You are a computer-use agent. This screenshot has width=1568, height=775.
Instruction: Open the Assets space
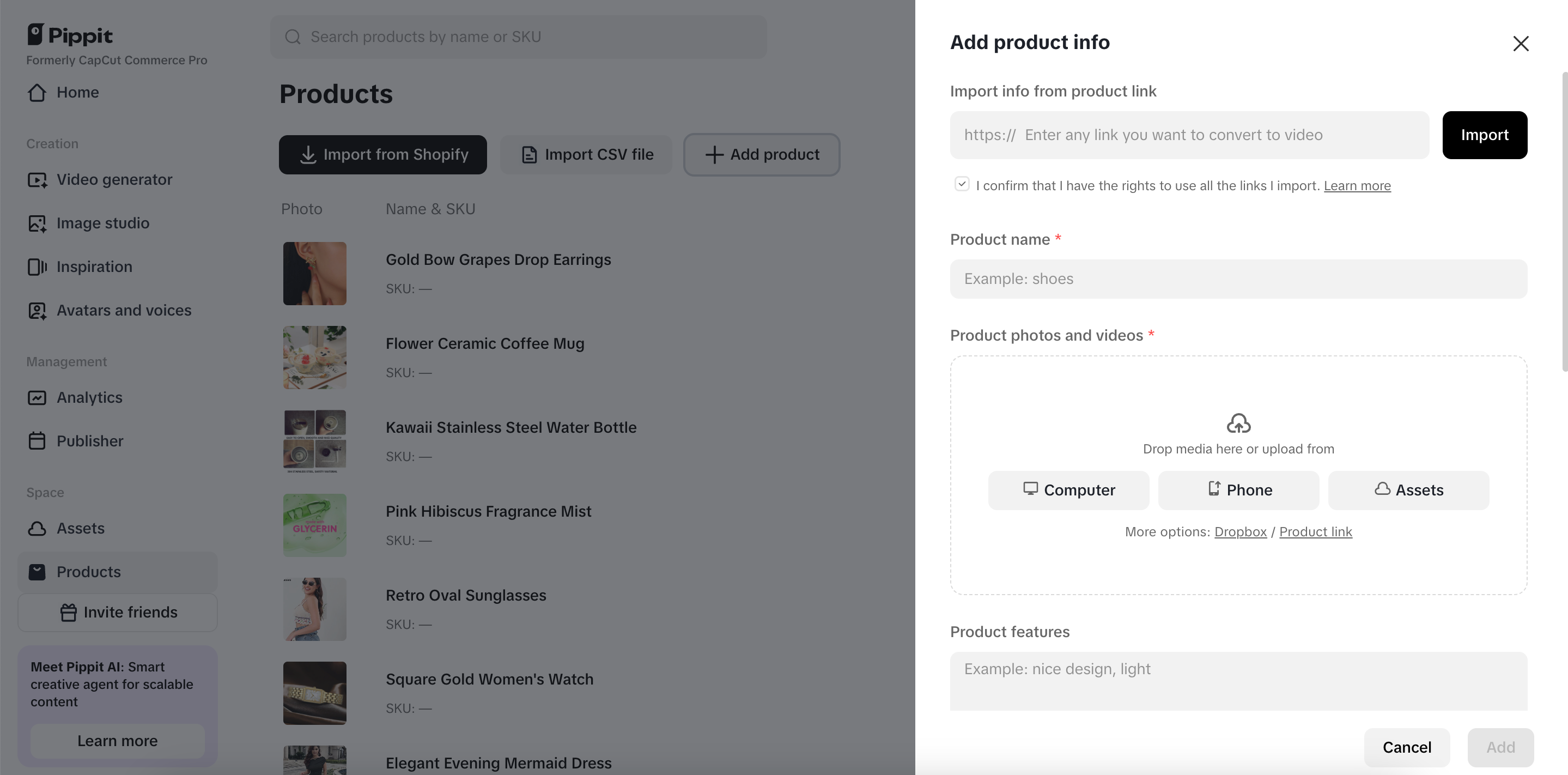tap(80, 529)
